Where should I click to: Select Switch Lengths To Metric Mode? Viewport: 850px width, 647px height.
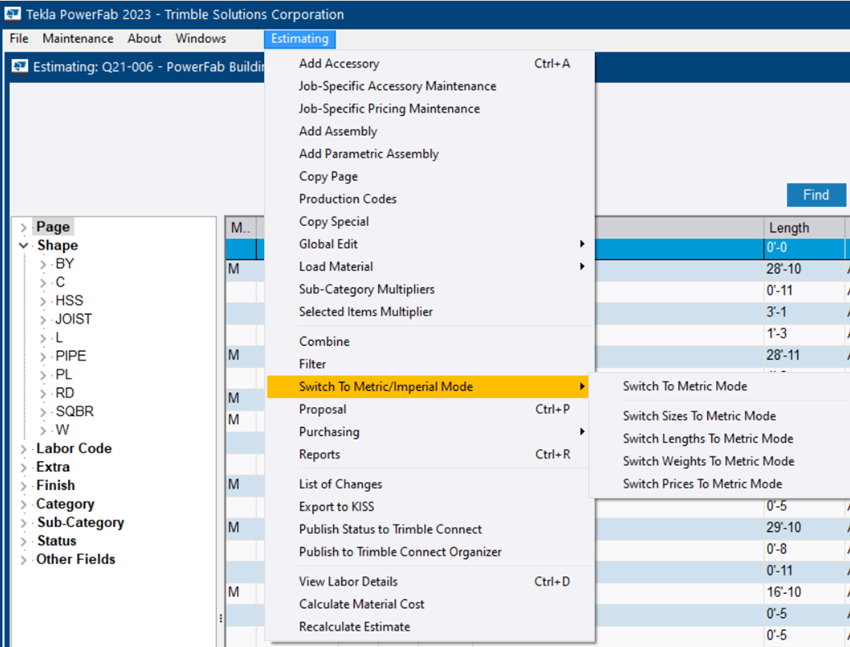point(707,439)
